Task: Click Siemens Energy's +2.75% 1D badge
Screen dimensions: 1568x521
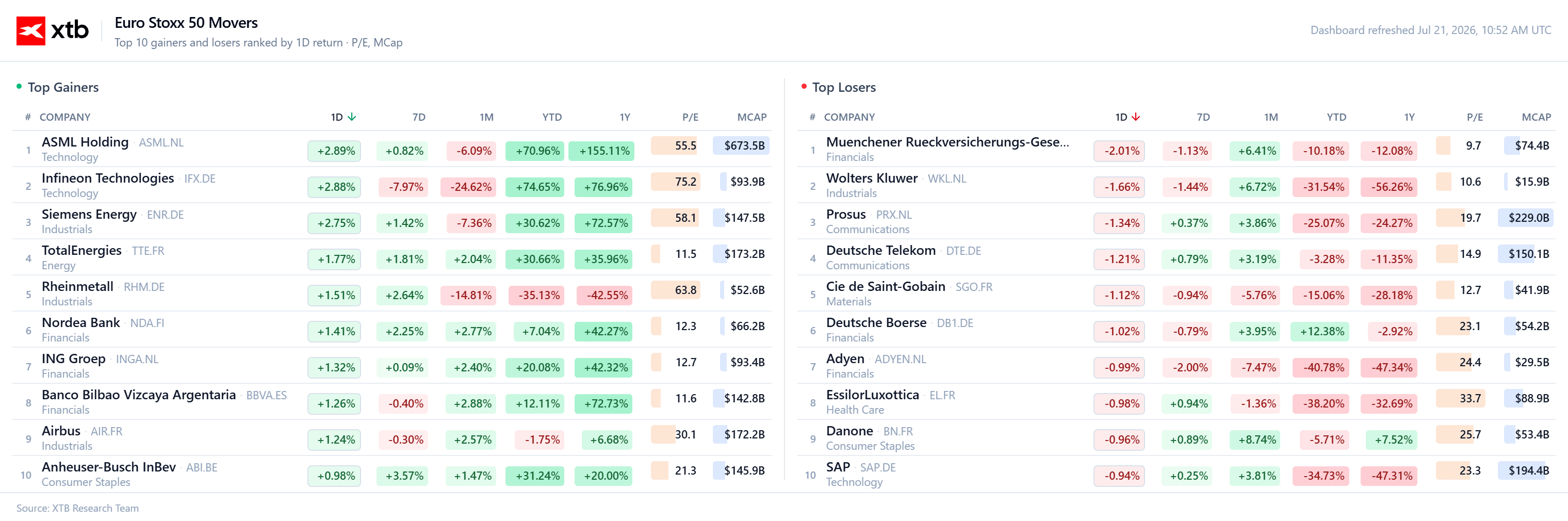Action: pos(335,223)
